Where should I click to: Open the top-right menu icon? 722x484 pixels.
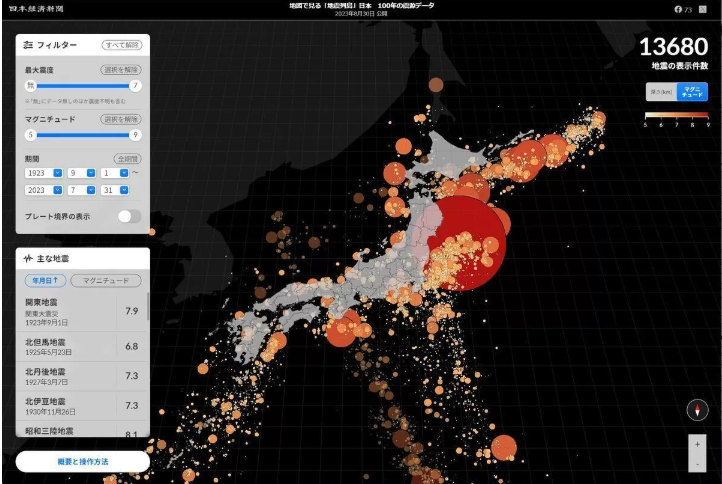(702, 9)
